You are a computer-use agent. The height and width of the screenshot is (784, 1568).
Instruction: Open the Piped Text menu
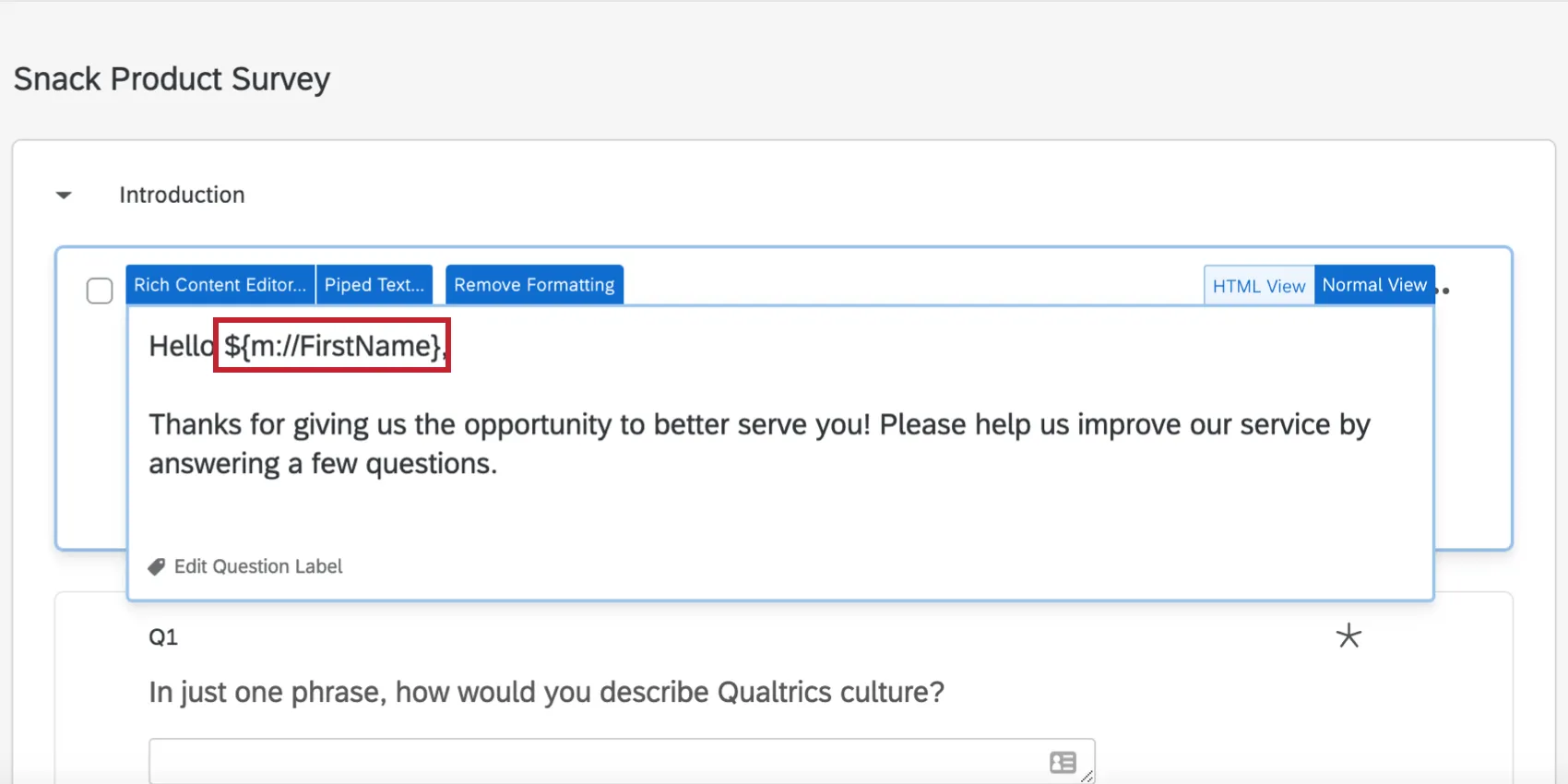pyautogui.click(x=374, y=285)
